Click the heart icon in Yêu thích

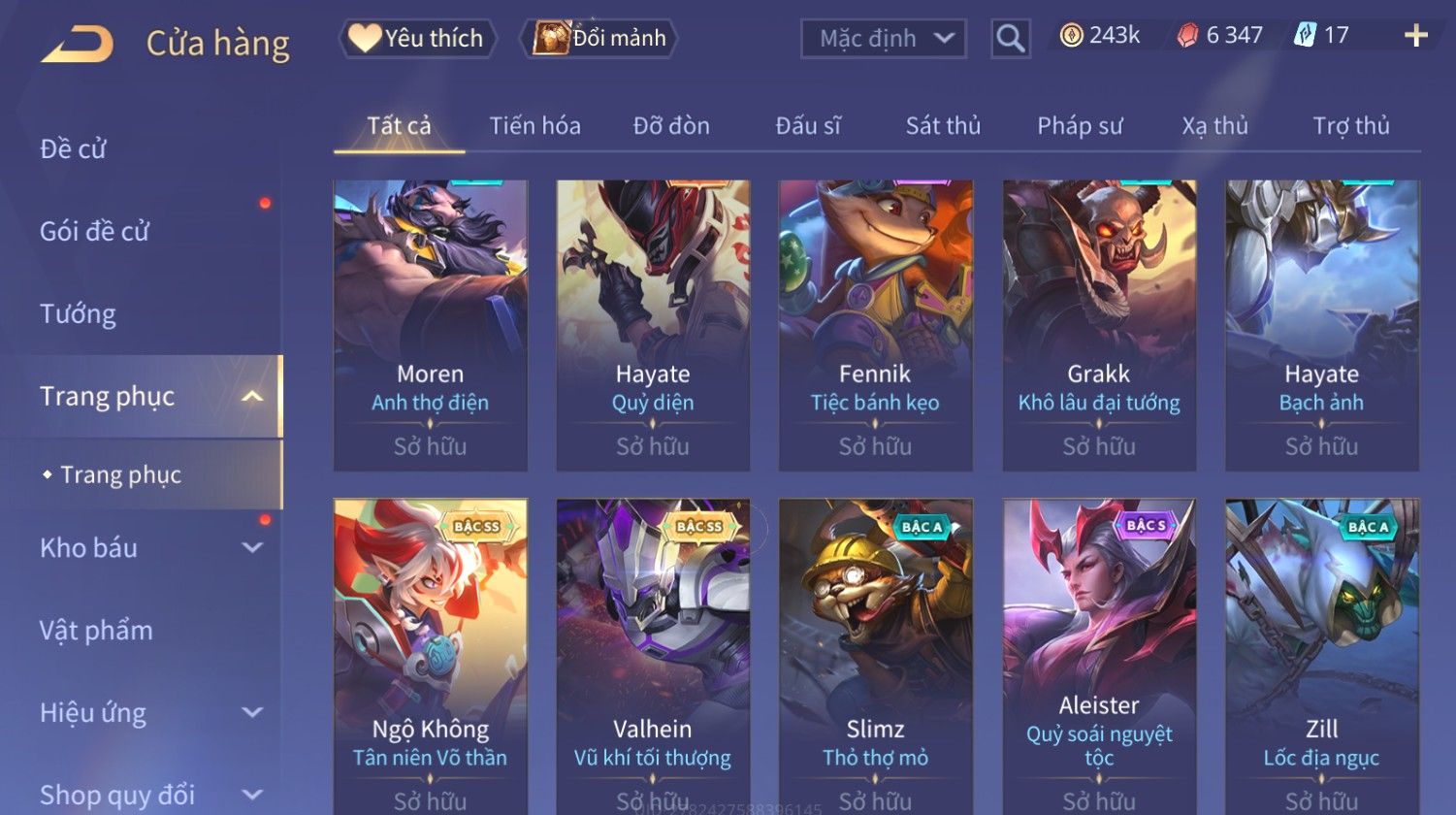[365, 38]
